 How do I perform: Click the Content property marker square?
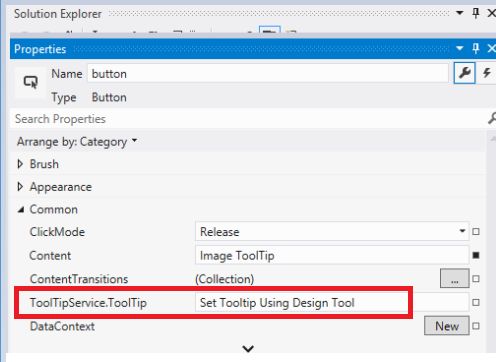point(476,255)
